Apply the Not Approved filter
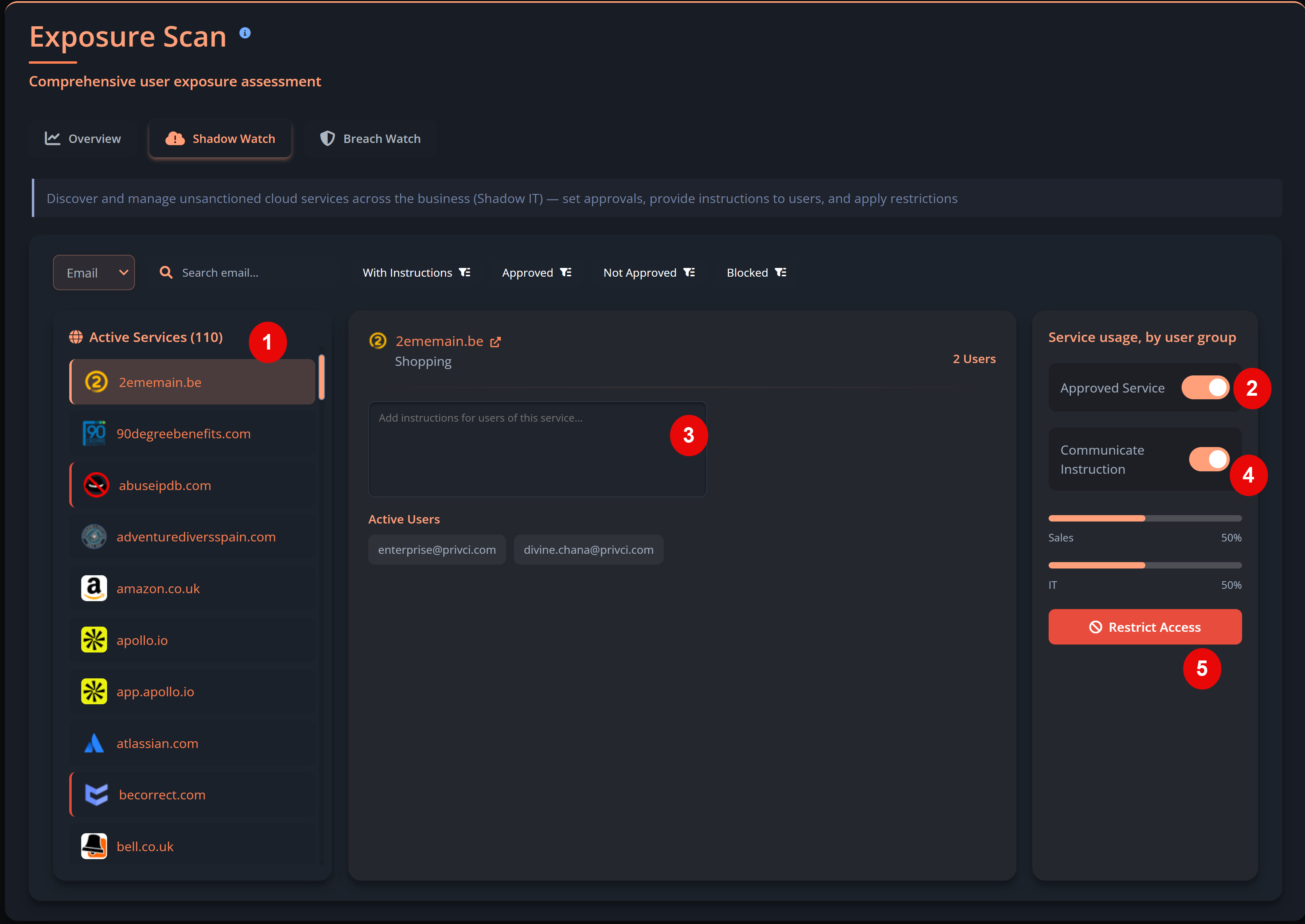The height and width of the screenshot is (924, 1305). [649, 273]
